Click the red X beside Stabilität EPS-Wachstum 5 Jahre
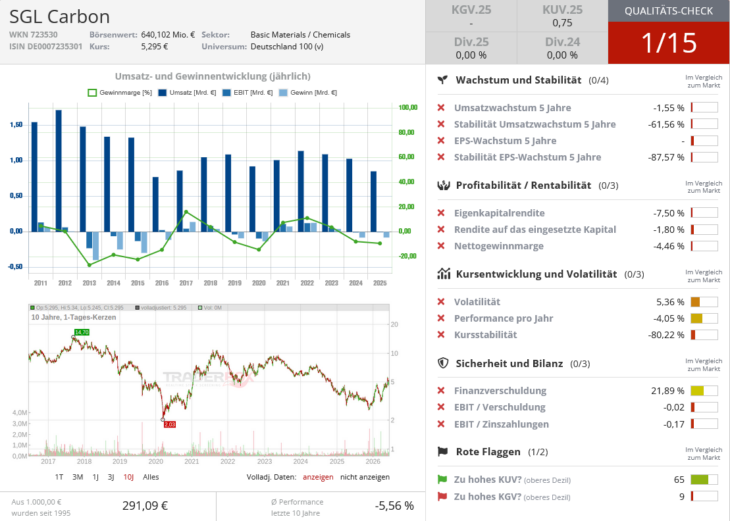The height and width of the screenshot is (521, 730). click(x=441, y=157)
